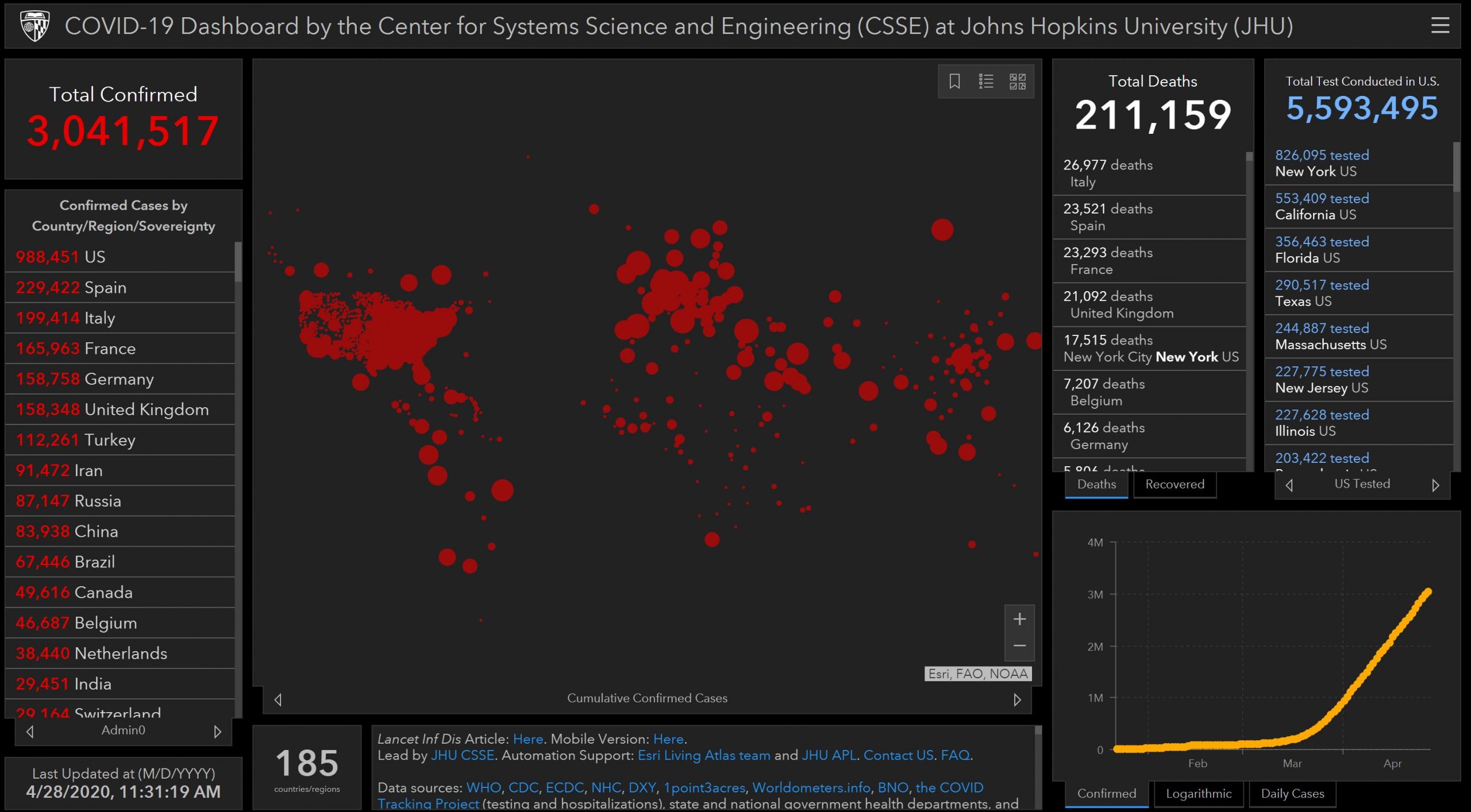The height and width of the screenshot is (812, 1471).
Task: Open the Worldometers.info data source link
Action: [811, 787]
